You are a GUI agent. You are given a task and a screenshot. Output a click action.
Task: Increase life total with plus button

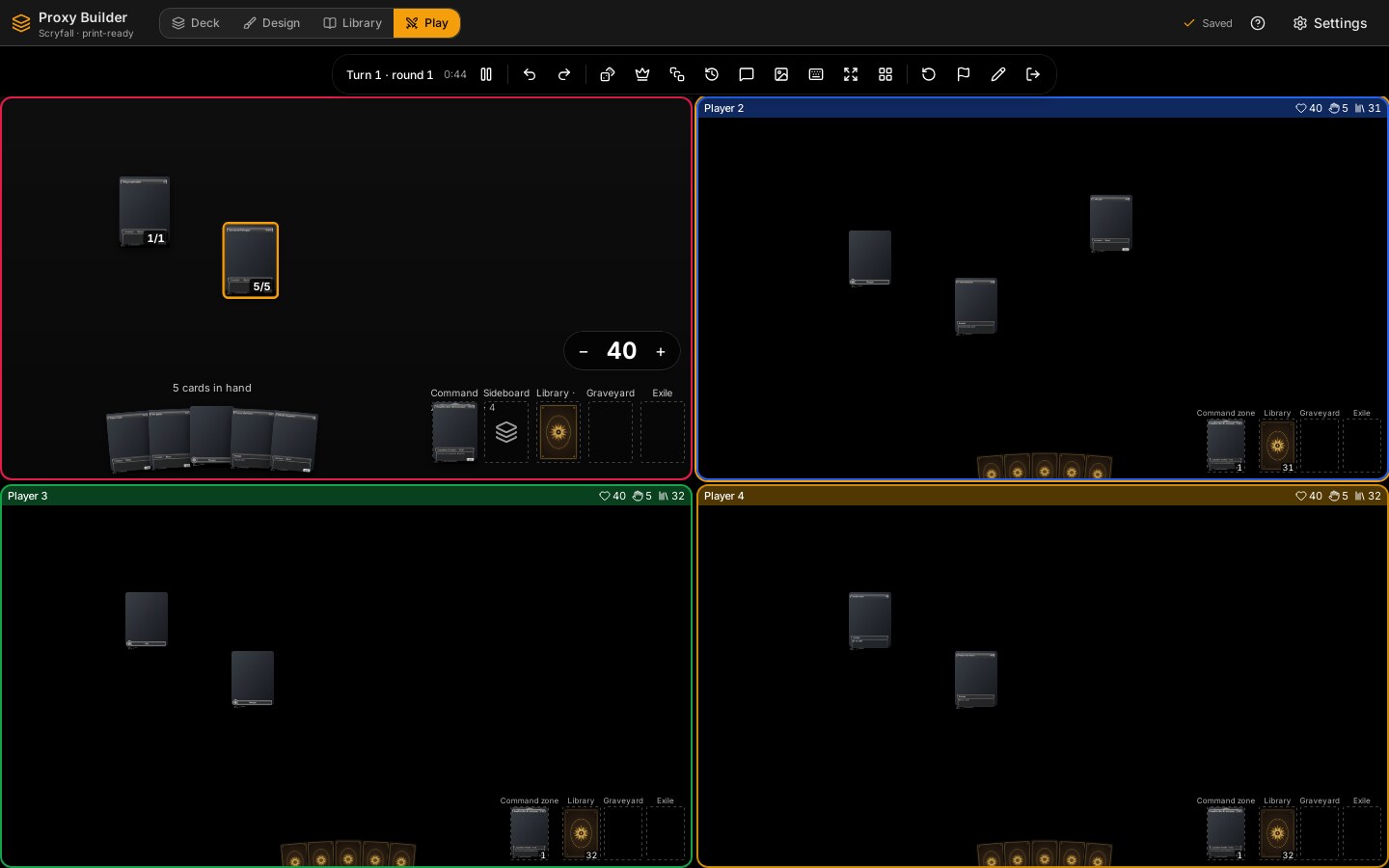tap(661, 351)
